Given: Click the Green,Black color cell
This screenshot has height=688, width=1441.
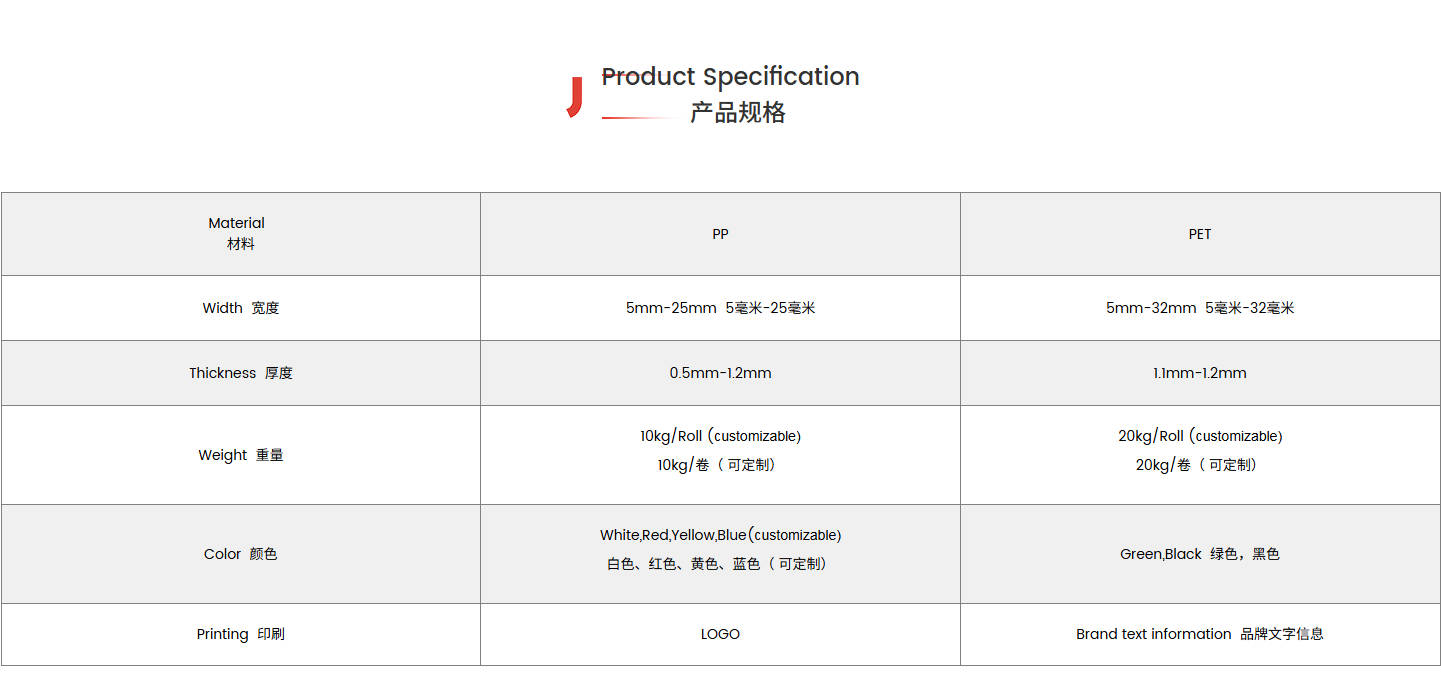Looking at the screenshot, I should (x=1200, y=554).
